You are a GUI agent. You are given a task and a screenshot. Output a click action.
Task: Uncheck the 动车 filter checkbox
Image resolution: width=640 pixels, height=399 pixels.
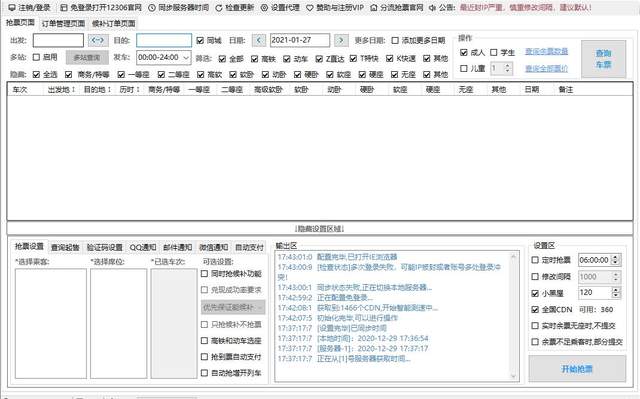[x=287, y=59]
